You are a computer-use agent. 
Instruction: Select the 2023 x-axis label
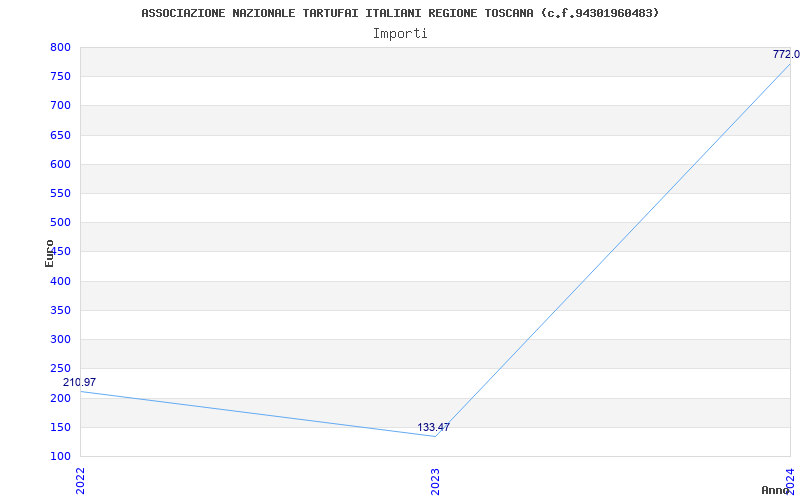[435, 481]
